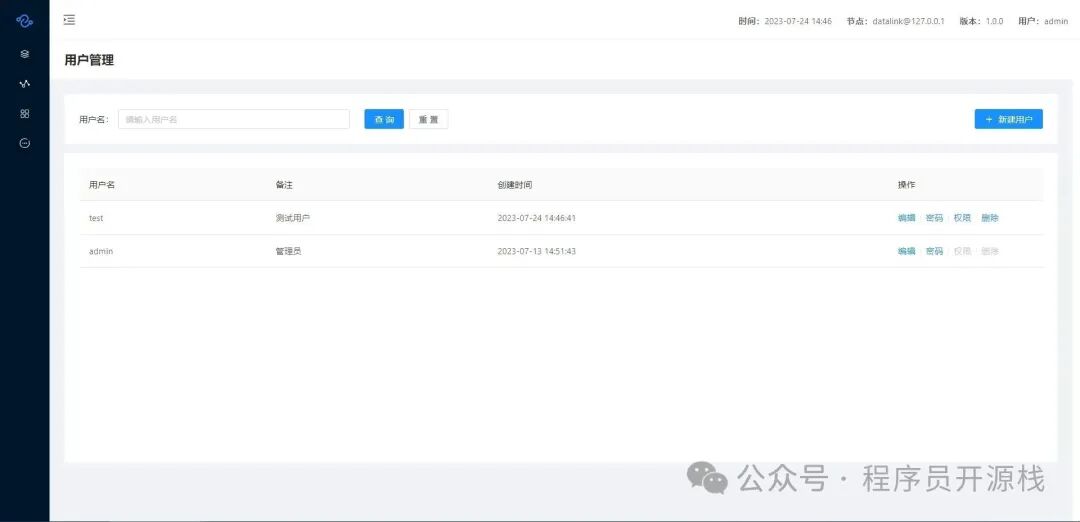1080x522 pixels.
Task: Click the 创建时间 column header
Action: click(x=515, y=185)
